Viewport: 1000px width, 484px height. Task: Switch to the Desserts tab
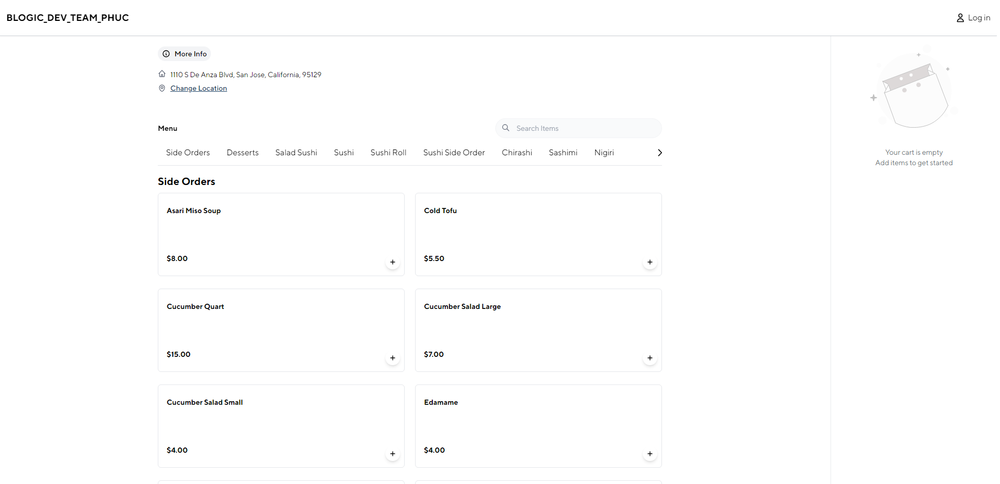[243, 152]
